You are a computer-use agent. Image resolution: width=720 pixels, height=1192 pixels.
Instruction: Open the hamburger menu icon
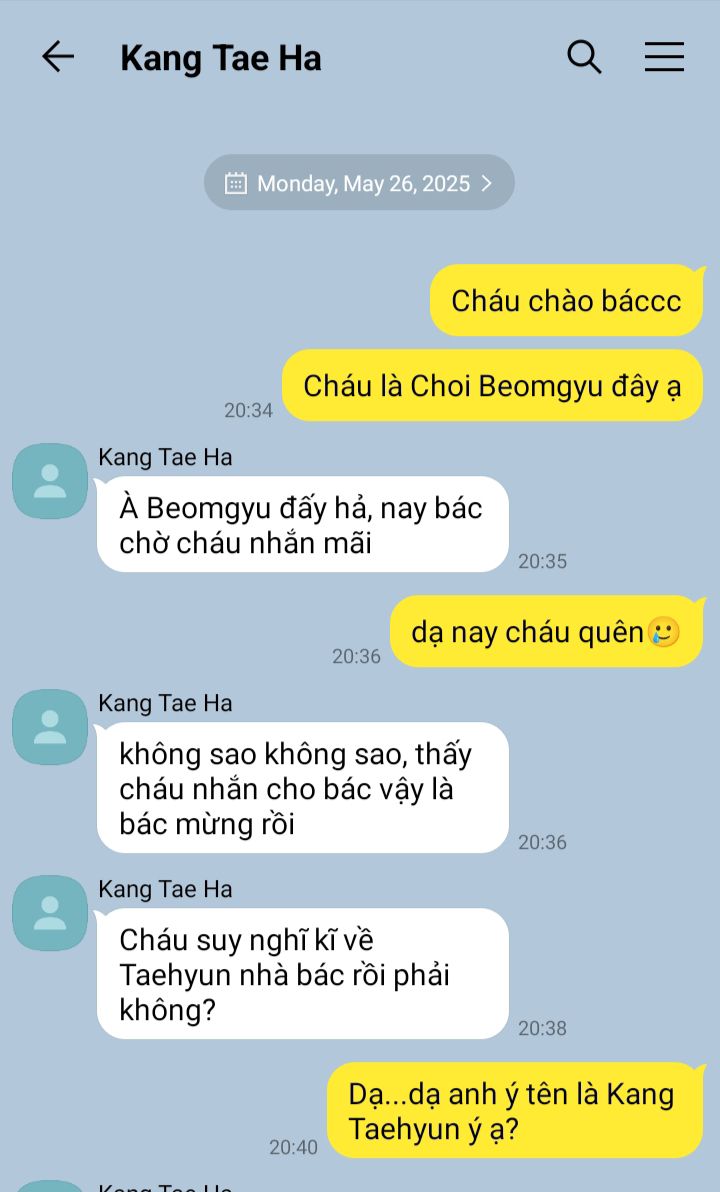click(x=664, y=57)
